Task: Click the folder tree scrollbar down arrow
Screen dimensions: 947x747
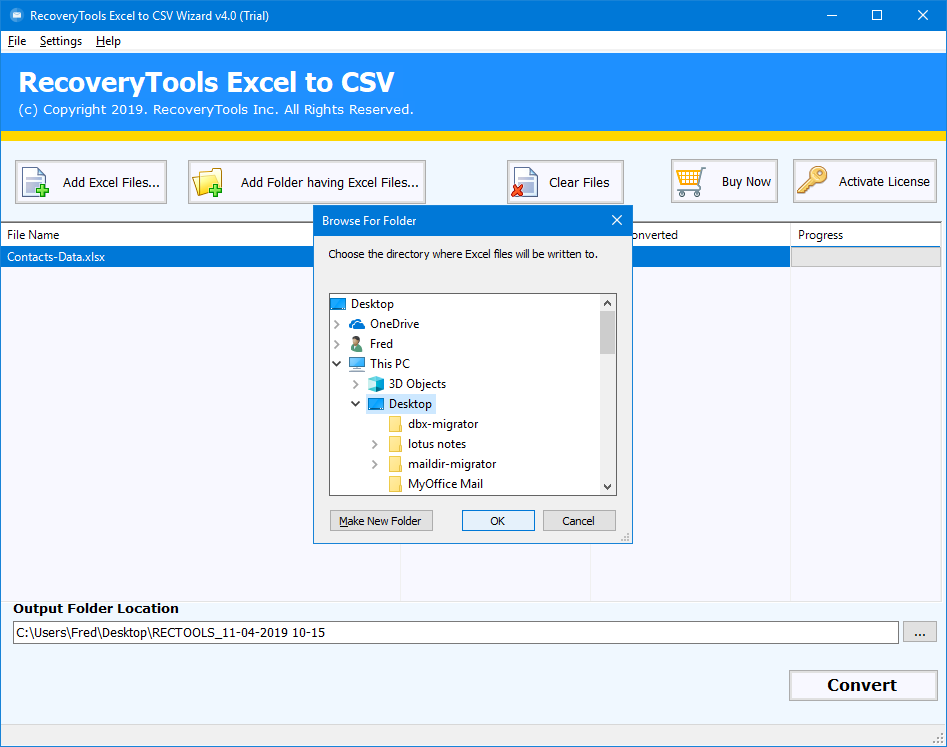Action: [608, 487]
